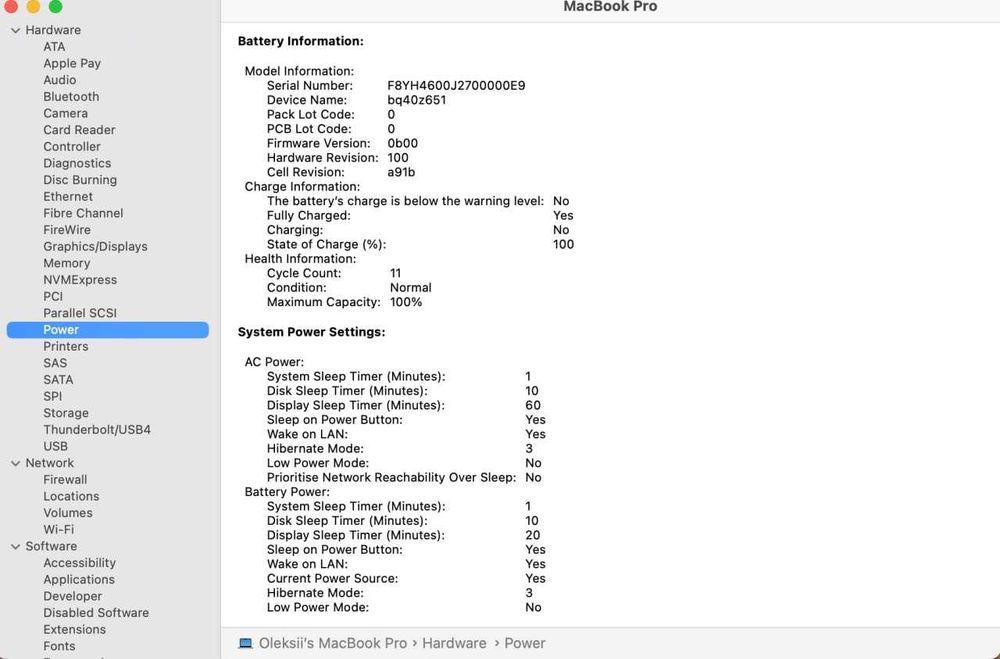
Task: Open Wi-Fi in the sidebar
Action: point(59,529)
